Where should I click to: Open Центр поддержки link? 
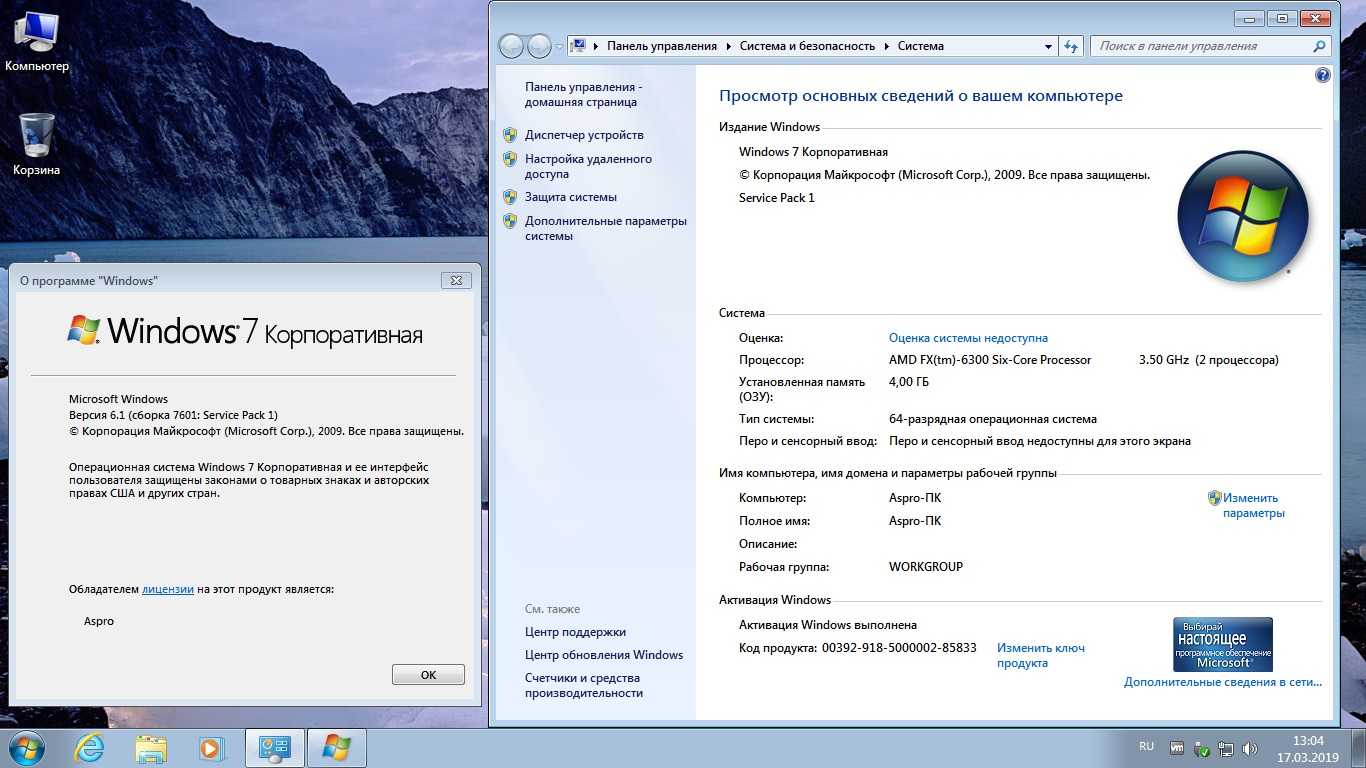pos(575,632)
